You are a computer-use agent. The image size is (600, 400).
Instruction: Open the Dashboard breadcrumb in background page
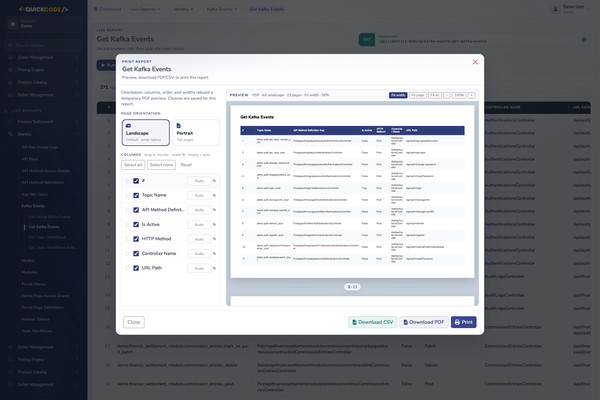click(x=108, y=9)
